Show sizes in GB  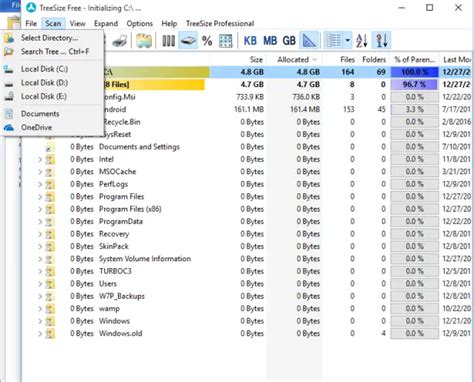click(289, 41)
